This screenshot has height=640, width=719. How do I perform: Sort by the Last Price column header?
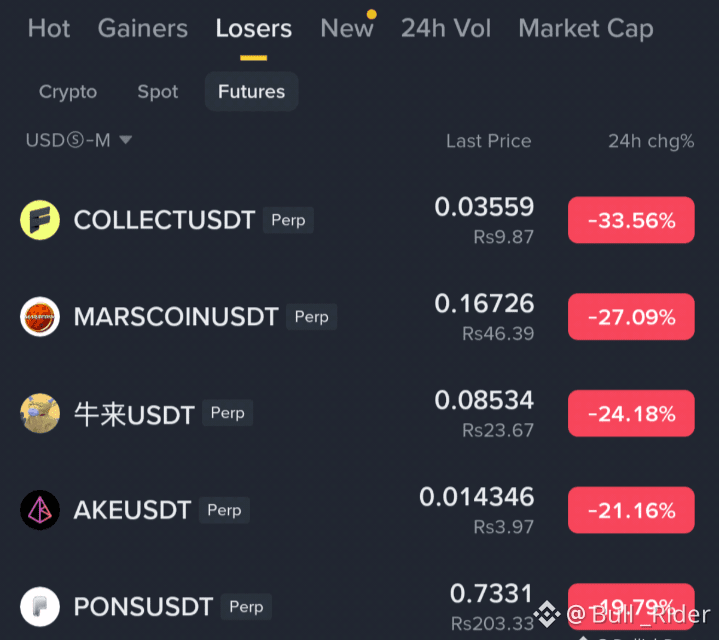click(x=489, y=141)
